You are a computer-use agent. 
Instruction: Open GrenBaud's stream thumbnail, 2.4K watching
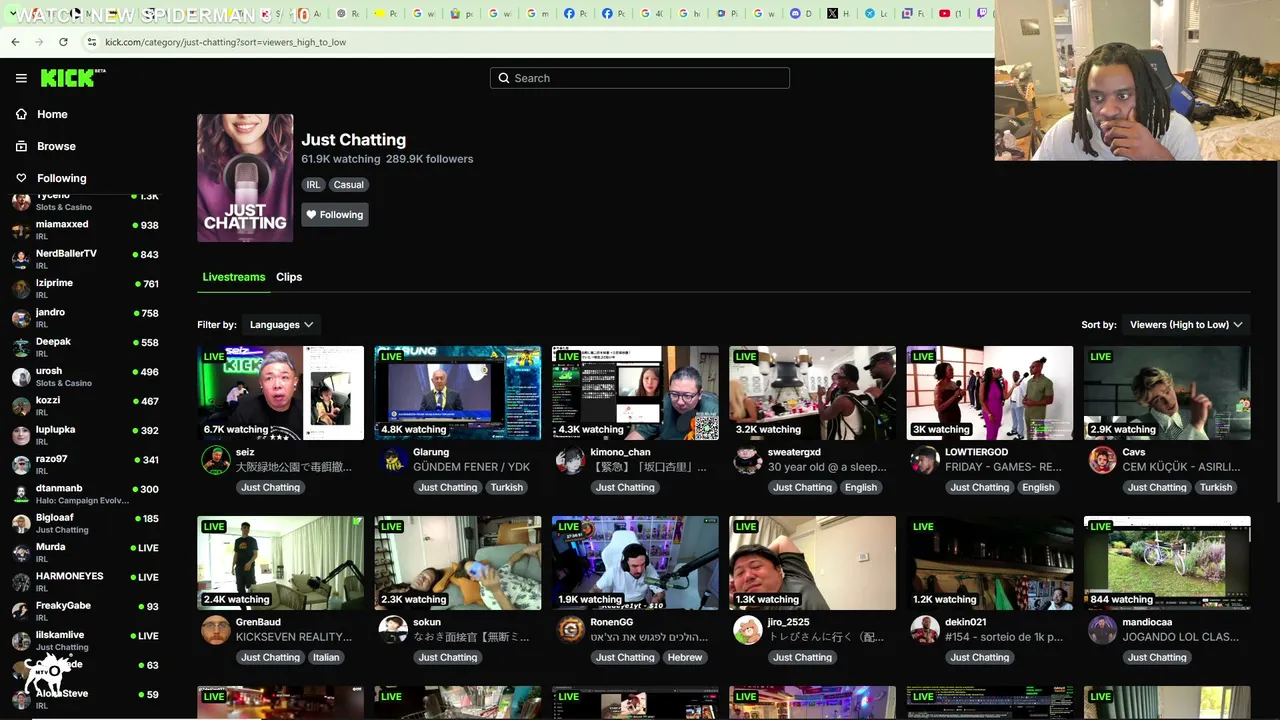280,563
